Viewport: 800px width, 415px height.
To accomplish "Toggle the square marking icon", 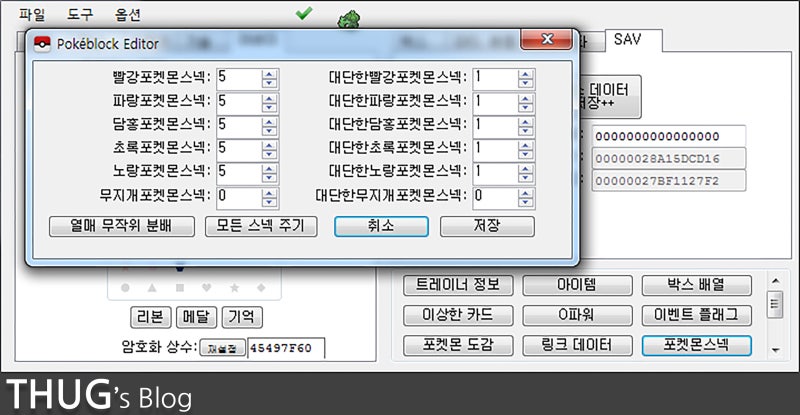I will click(180, 288).
